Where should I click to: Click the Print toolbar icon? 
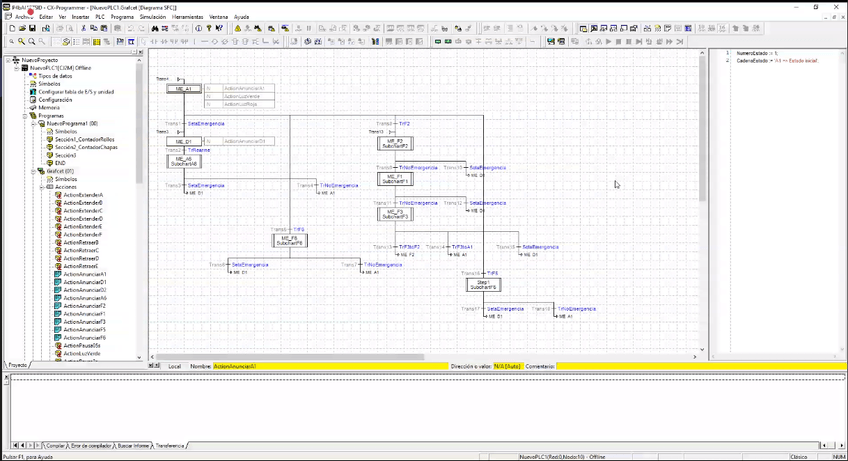62,29
